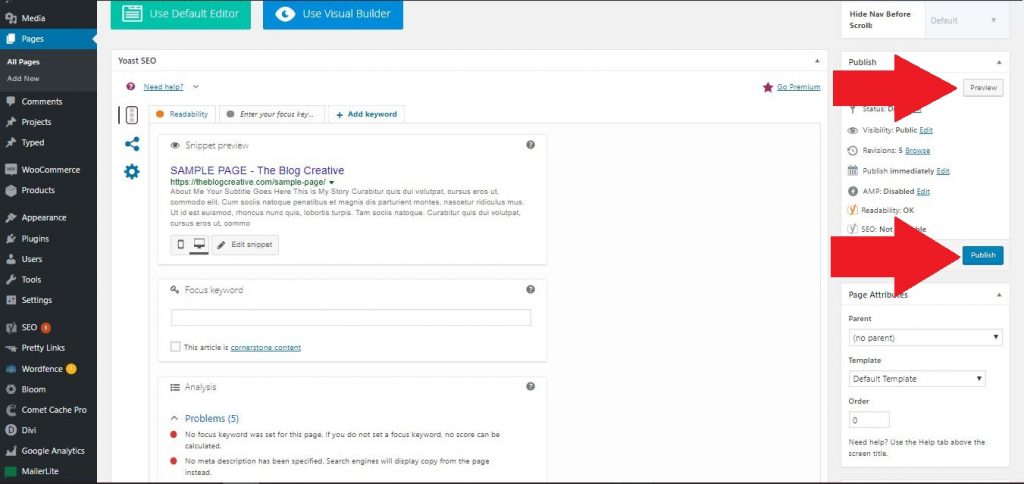Edit the AMP: Disabled setting
This screenshot has height=484, width=1024.
click(923, 191)
